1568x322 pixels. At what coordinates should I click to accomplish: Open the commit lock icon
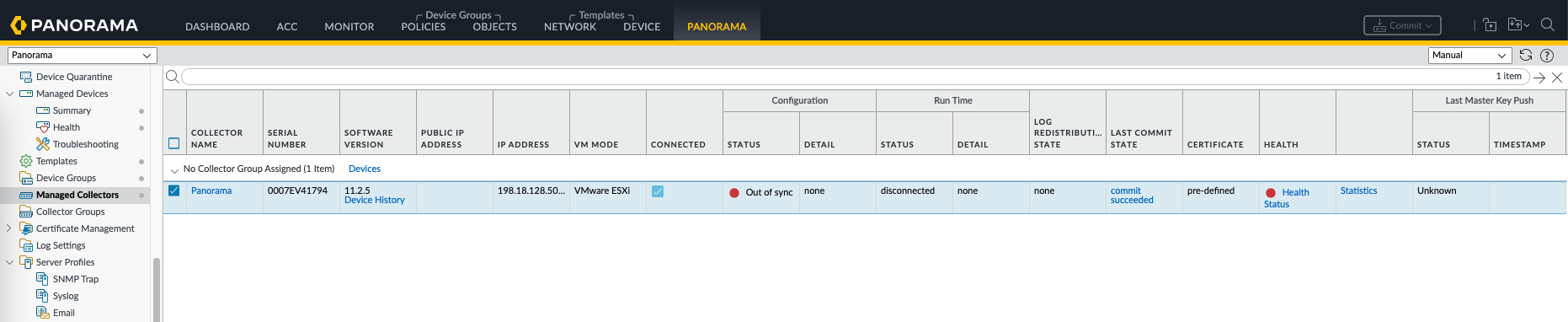[x=1490, y=24]
